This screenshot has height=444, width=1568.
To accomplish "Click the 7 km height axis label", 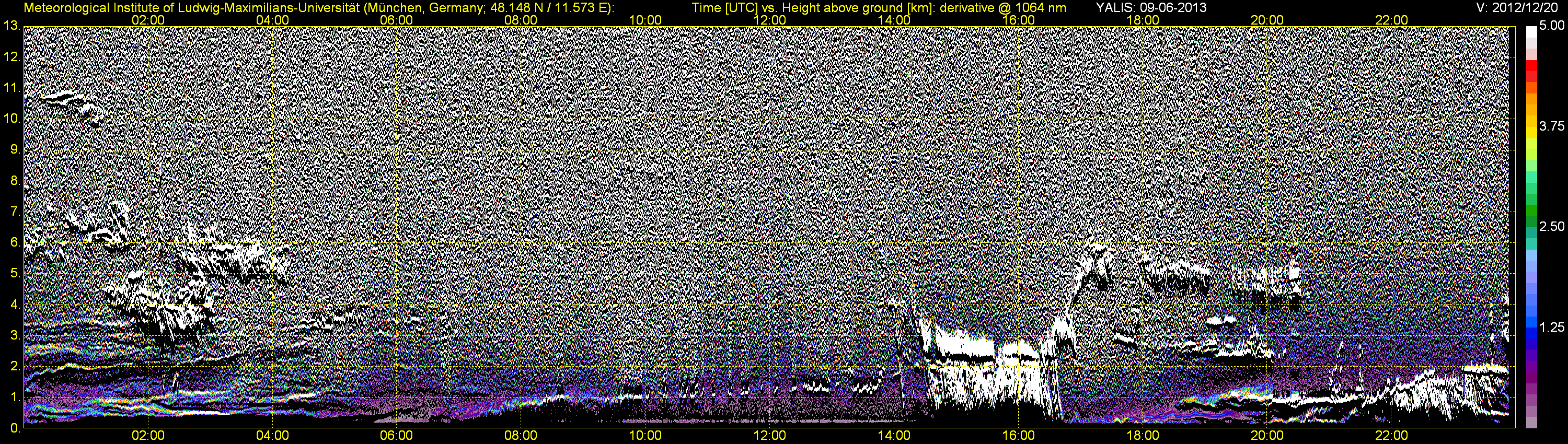I will 15,212.
